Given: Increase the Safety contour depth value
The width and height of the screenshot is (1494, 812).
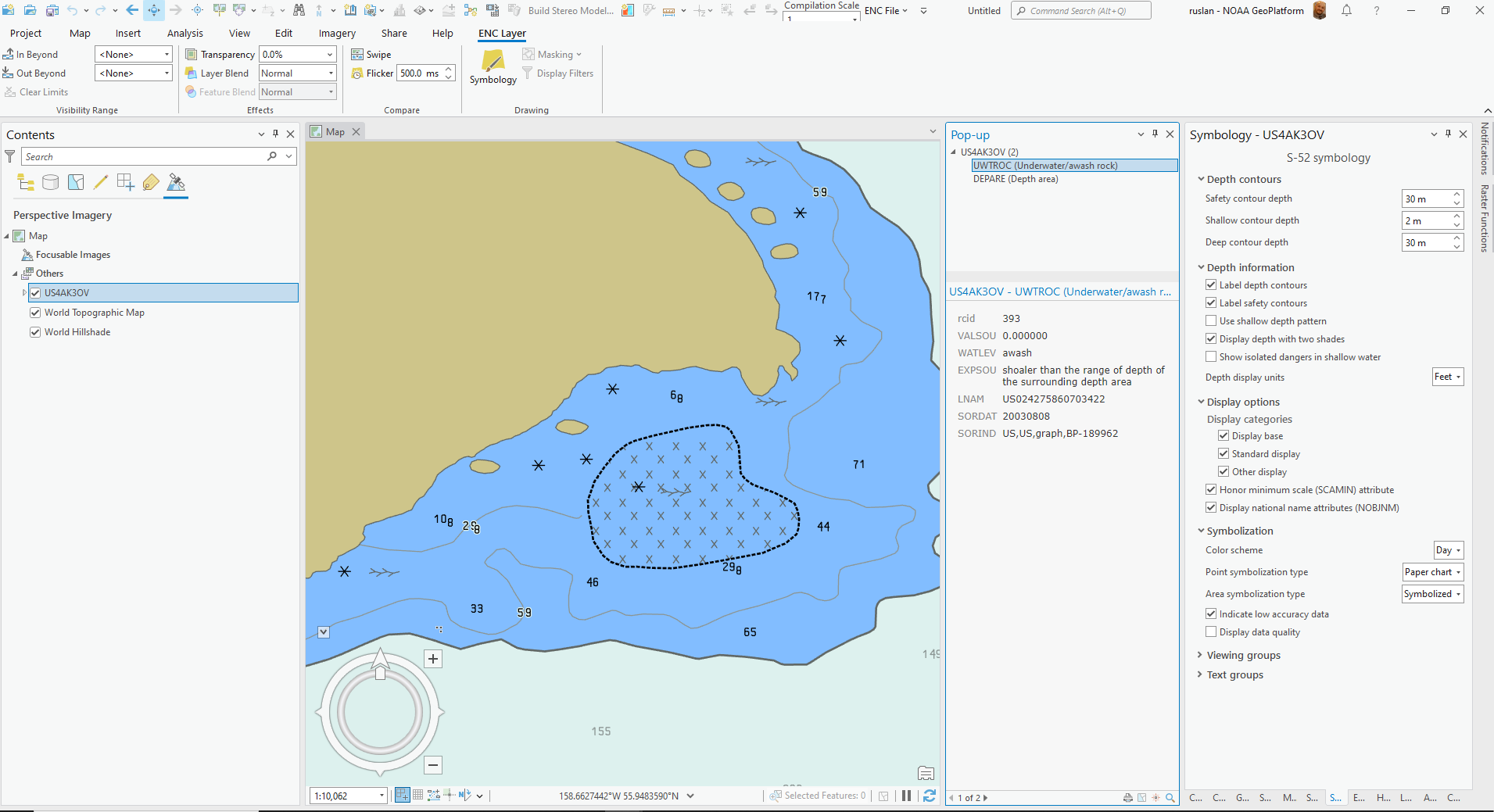Looking at the screenshot, I should click(1457, 194).
